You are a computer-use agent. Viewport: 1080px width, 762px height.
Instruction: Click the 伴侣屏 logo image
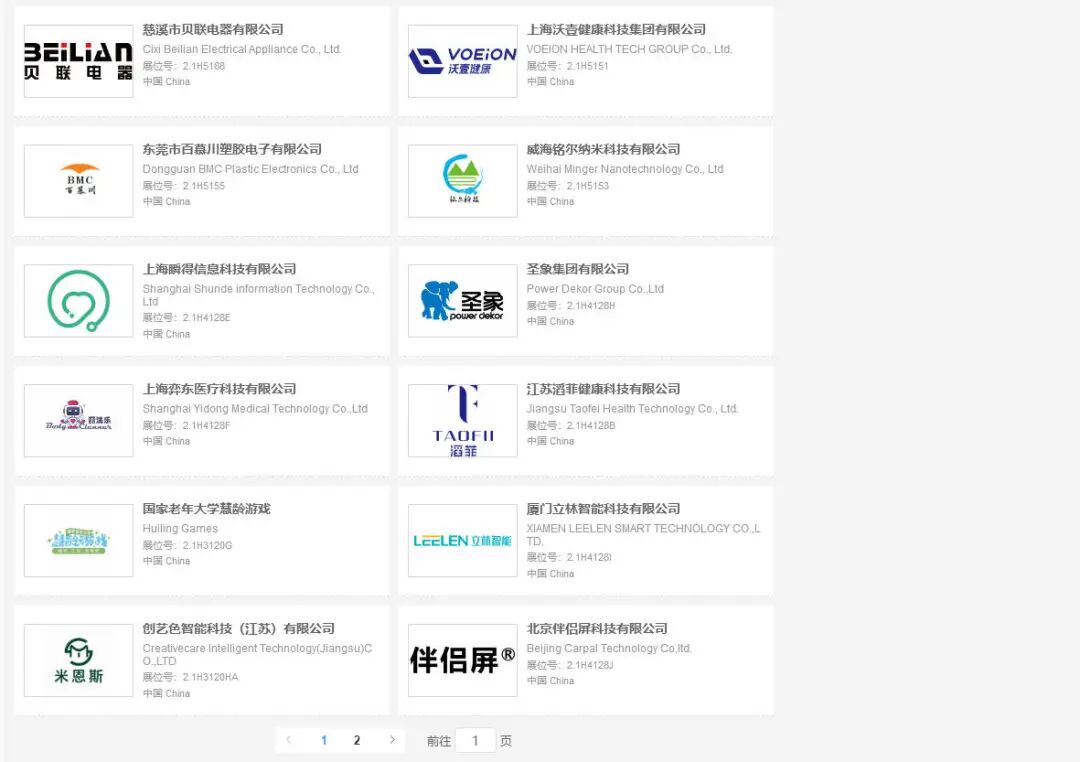tap(462, 661)
